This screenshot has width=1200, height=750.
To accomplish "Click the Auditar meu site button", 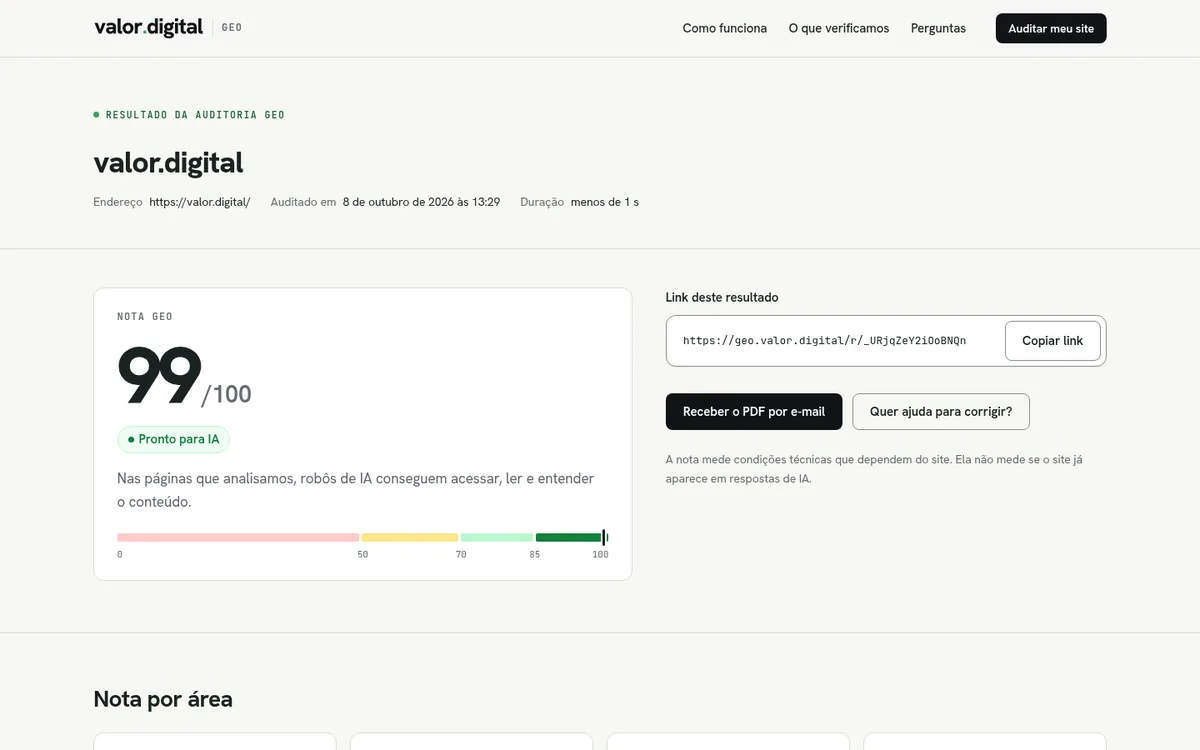I will (1051, 28).
